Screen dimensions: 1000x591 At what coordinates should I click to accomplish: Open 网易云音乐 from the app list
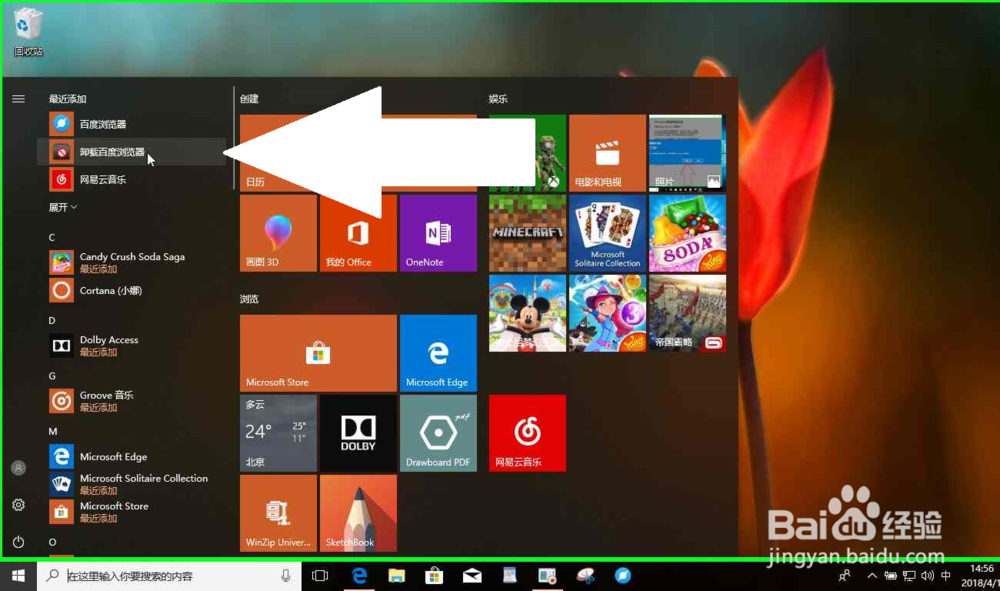(131, 179)
